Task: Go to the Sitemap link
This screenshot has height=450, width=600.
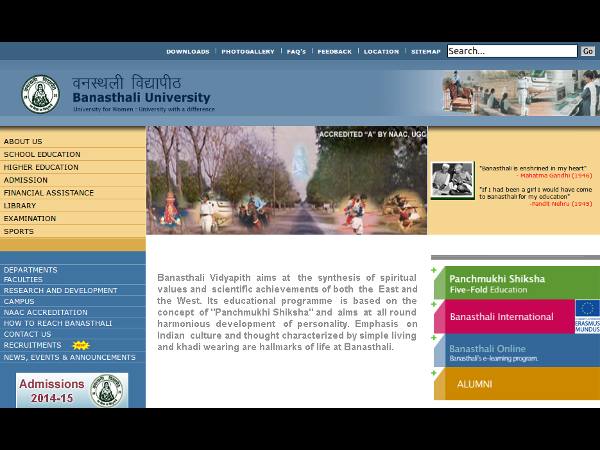Action: click(425, 51)
